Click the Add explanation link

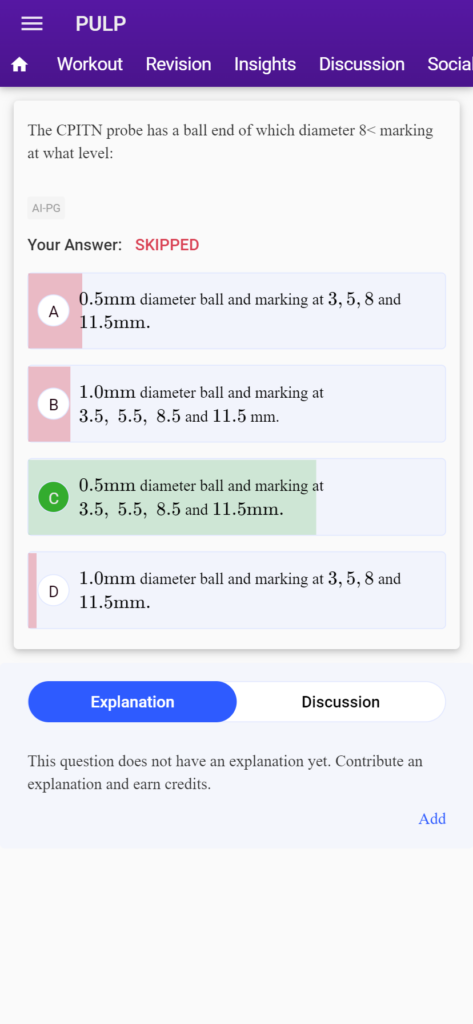(x=432, y=819)
